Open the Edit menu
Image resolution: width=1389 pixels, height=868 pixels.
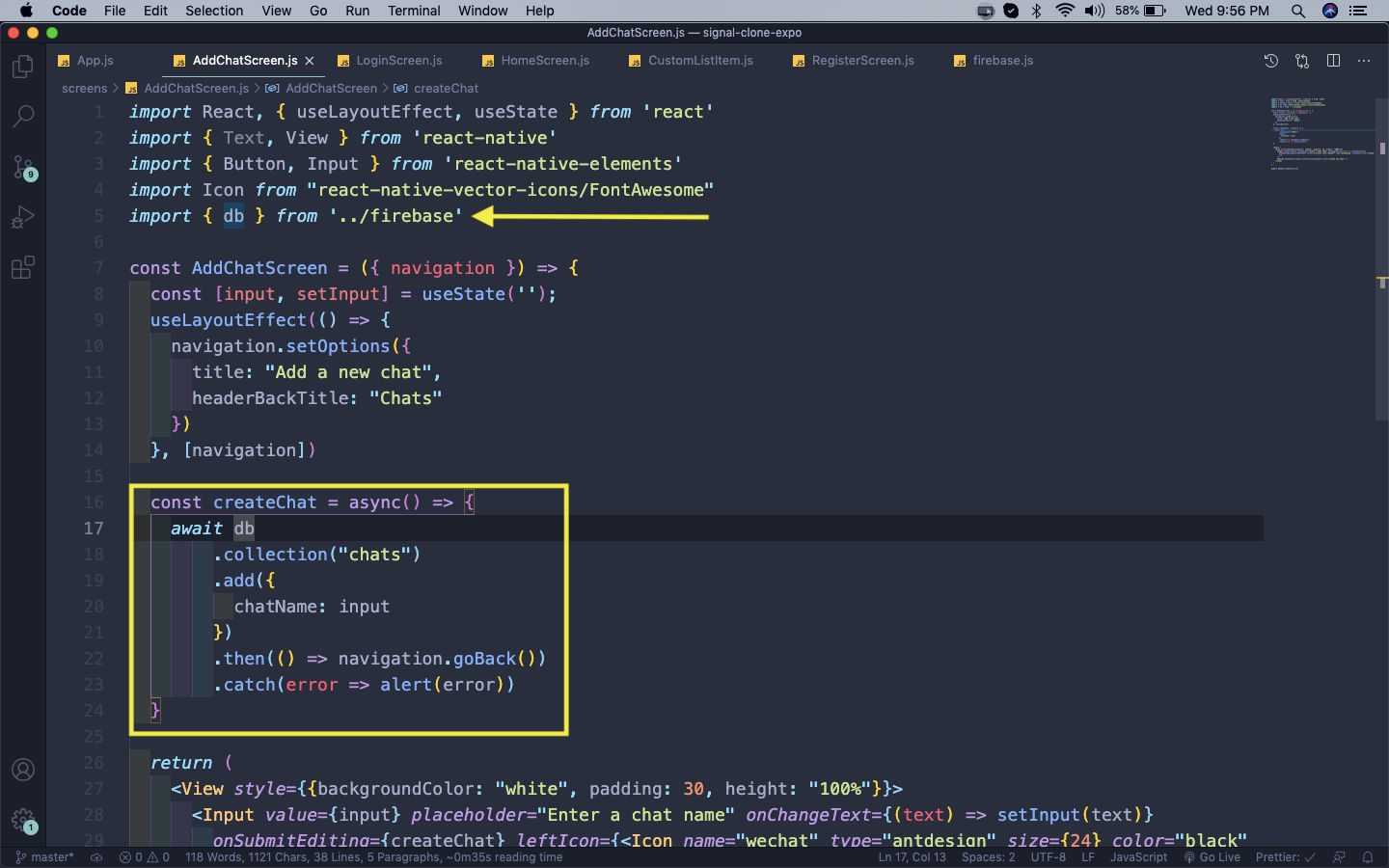click(x=155, y=11)
